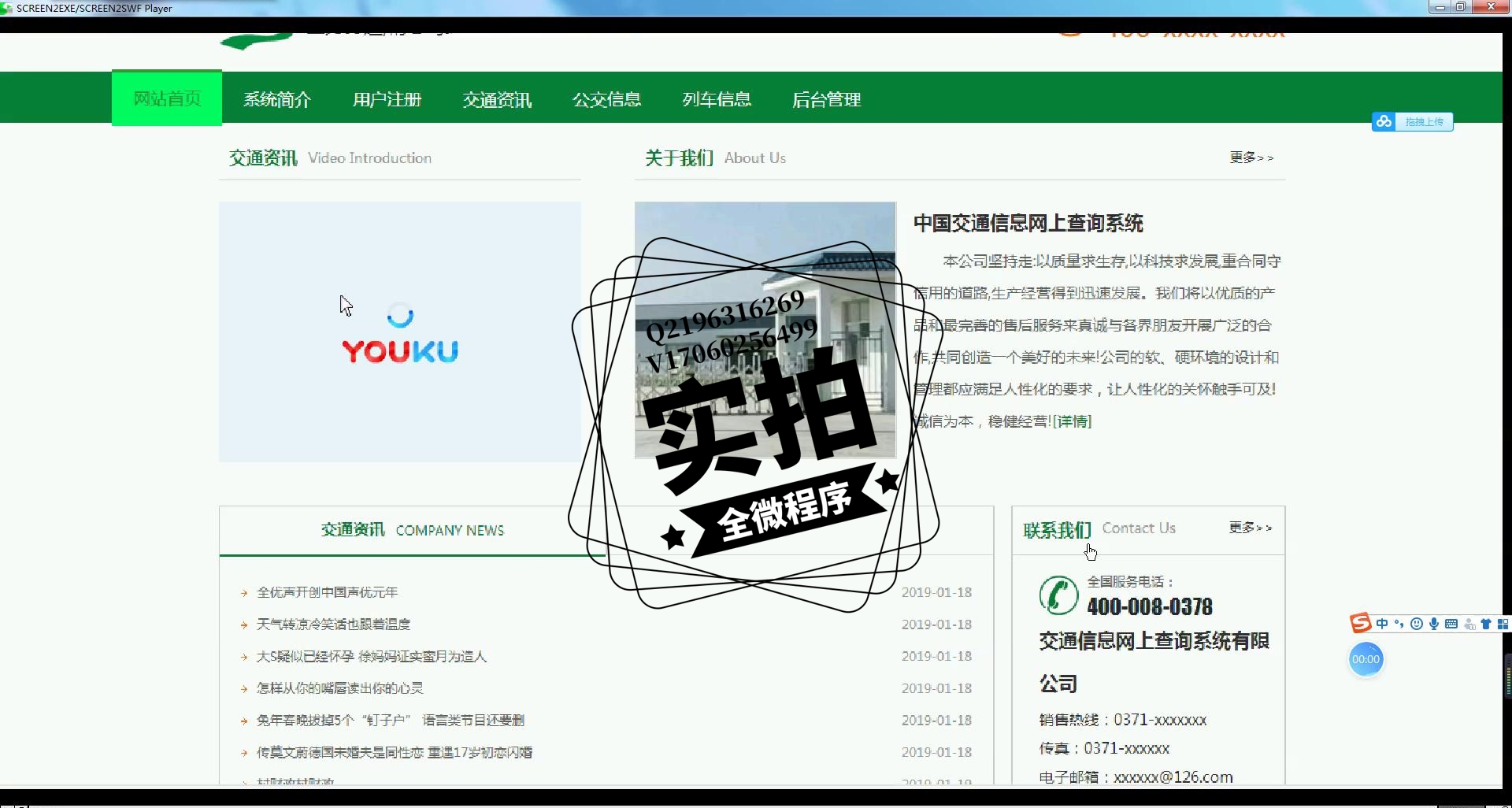Image resolution: width=1512 pixels, height=808 pixels.
Task: Click 关于我们 About Us heading
Action: pos(715,158)
